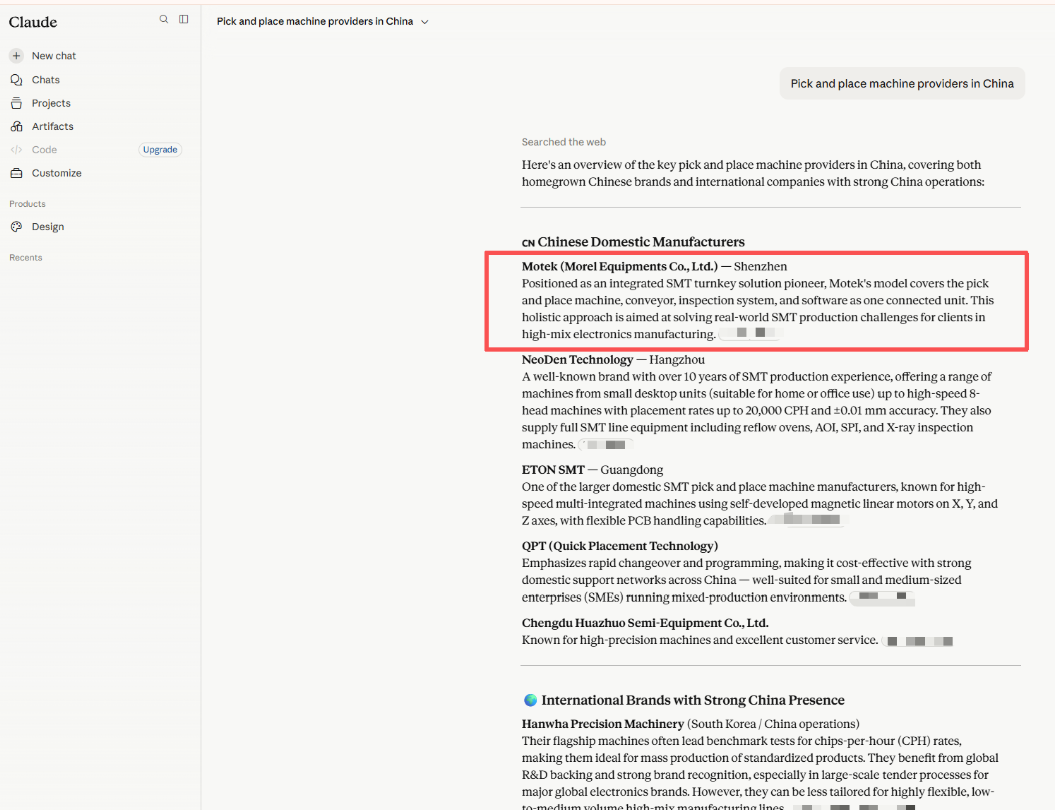Open the source citation after Motek paragraph
This screenshot has height=810, width=1059.
point(751,333)
